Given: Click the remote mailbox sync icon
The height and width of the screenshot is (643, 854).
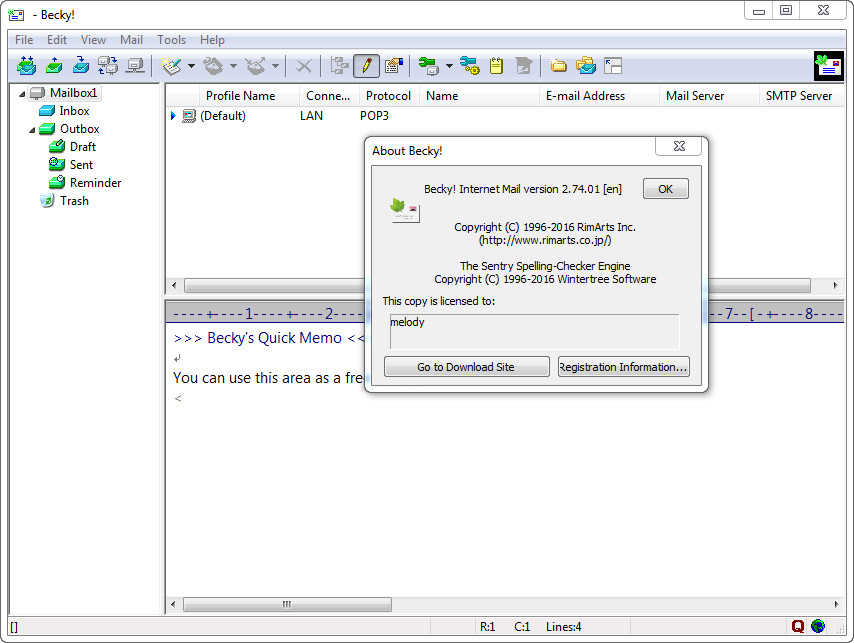Looking at the screenshot, I should coord(108,66).
